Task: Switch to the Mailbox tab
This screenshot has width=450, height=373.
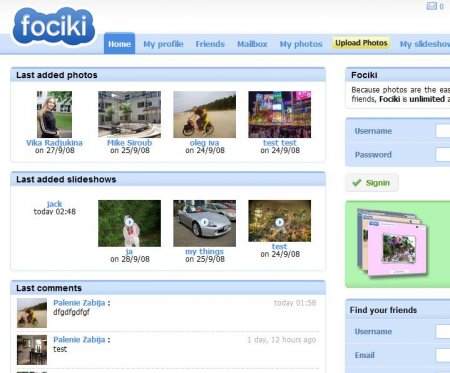Action: coord(252,44)
